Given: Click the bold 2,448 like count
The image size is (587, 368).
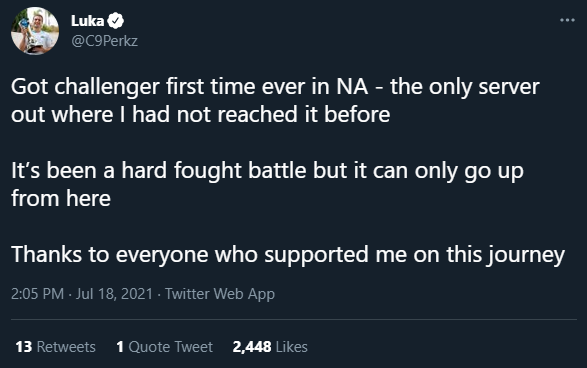Looking at the screenshot, I should point(252,347).
